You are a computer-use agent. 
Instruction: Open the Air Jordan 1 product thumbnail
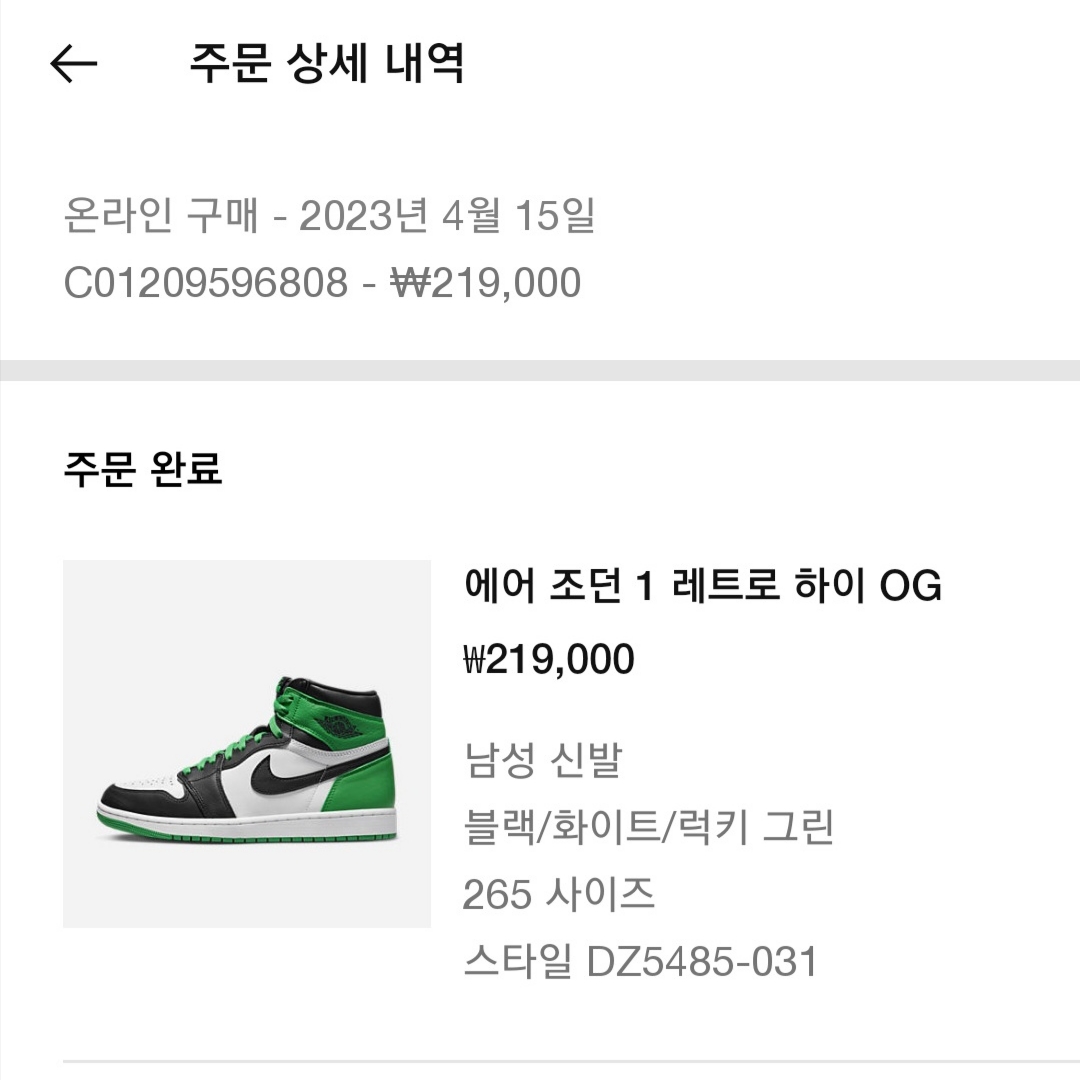pyautogui.click(x=246, y=743)
